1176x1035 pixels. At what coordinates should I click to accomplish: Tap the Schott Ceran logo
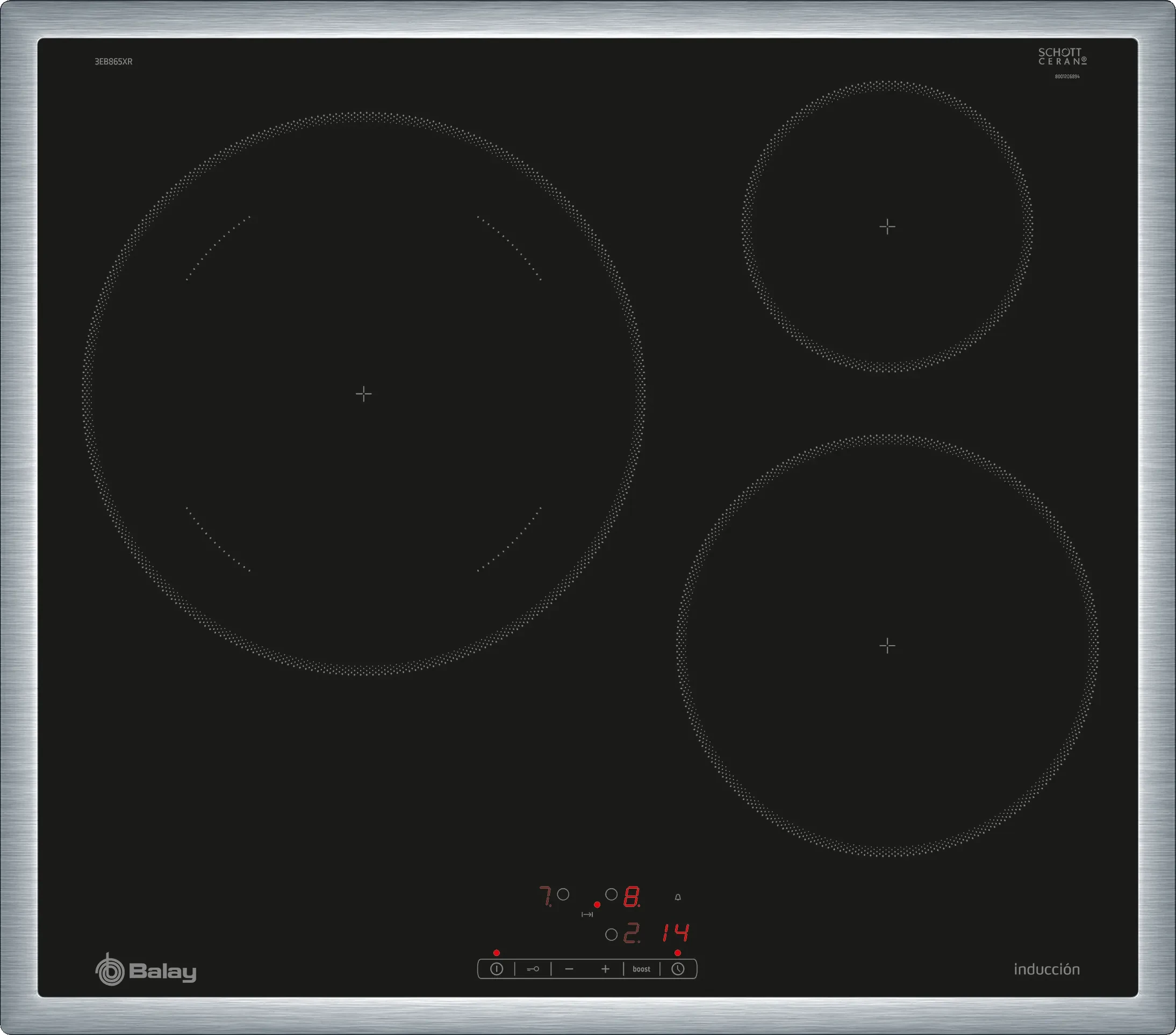[1062, 56]
